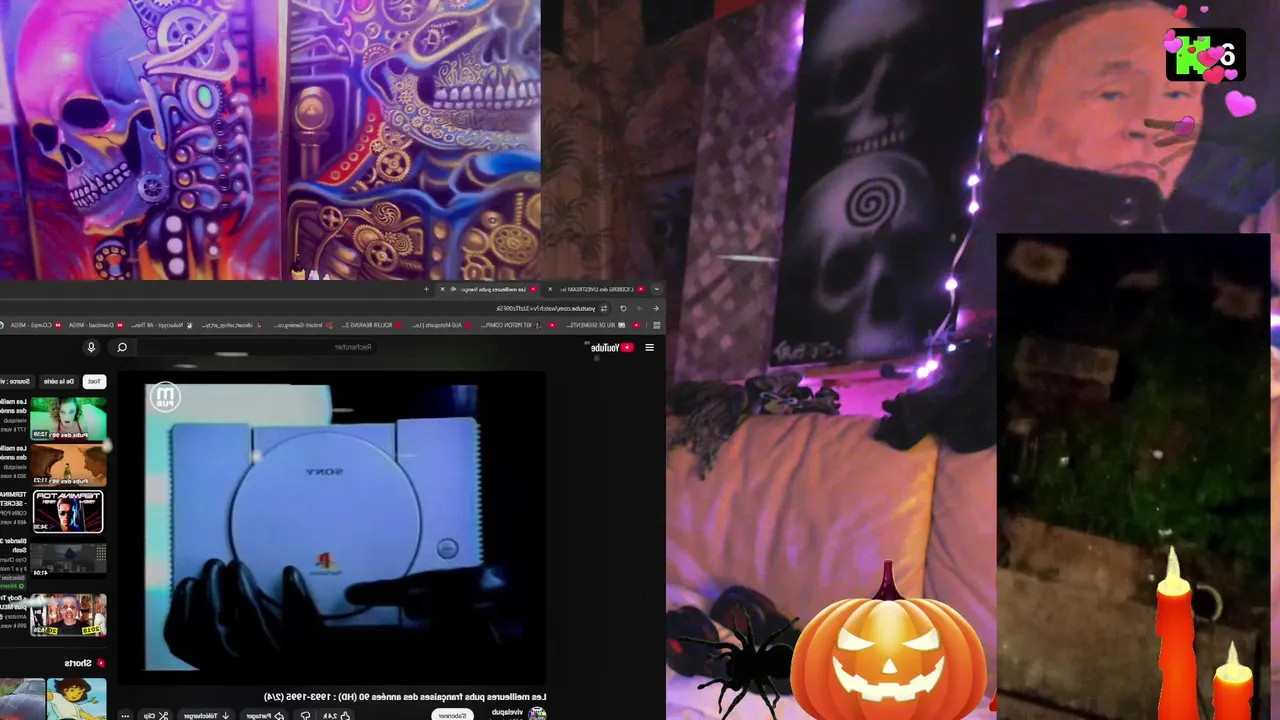Click the Clip scissors button

(x=154, y=716)
